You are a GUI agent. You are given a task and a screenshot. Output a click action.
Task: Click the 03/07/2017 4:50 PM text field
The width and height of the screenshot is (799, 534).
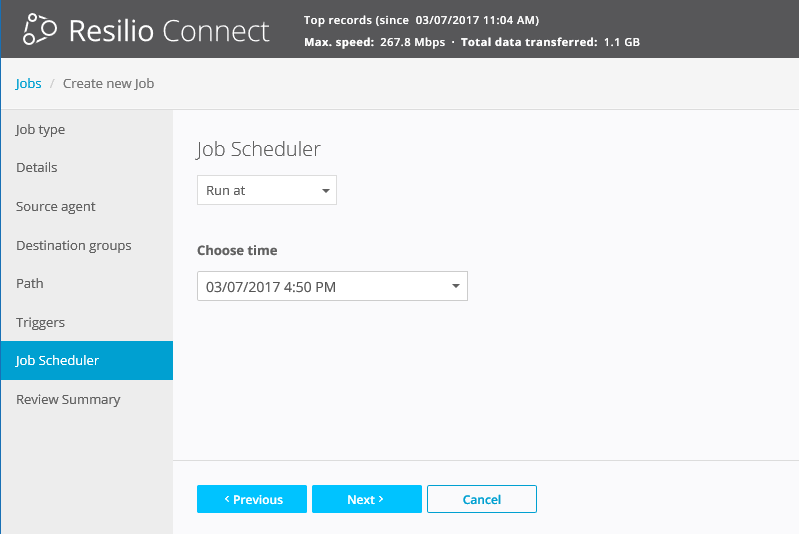[300, 287]
